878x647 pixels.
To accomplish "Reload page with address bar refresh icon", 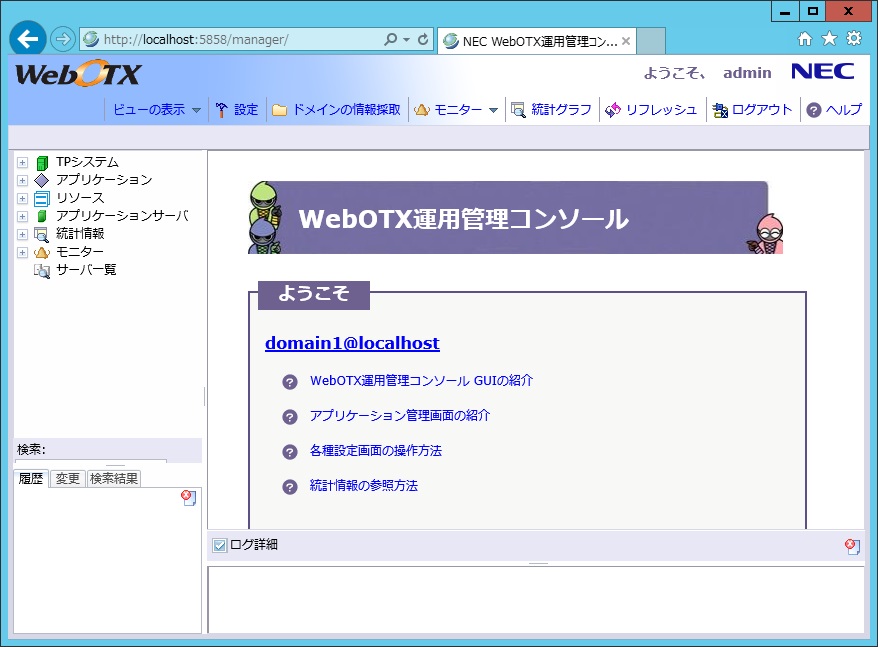I will pos(423,39).
